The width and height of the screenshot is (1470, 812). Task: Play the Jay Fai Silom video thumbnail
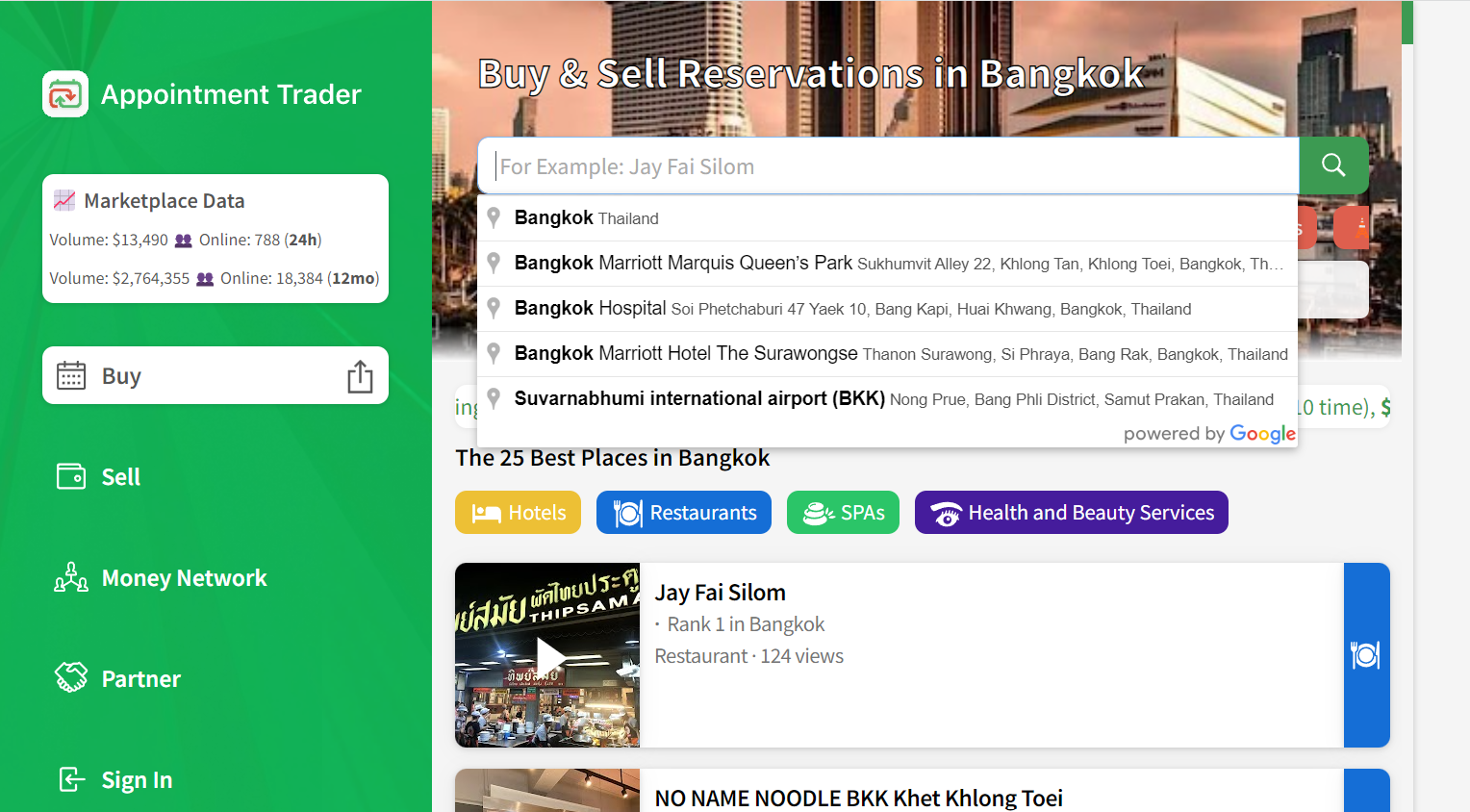(548, 656)
